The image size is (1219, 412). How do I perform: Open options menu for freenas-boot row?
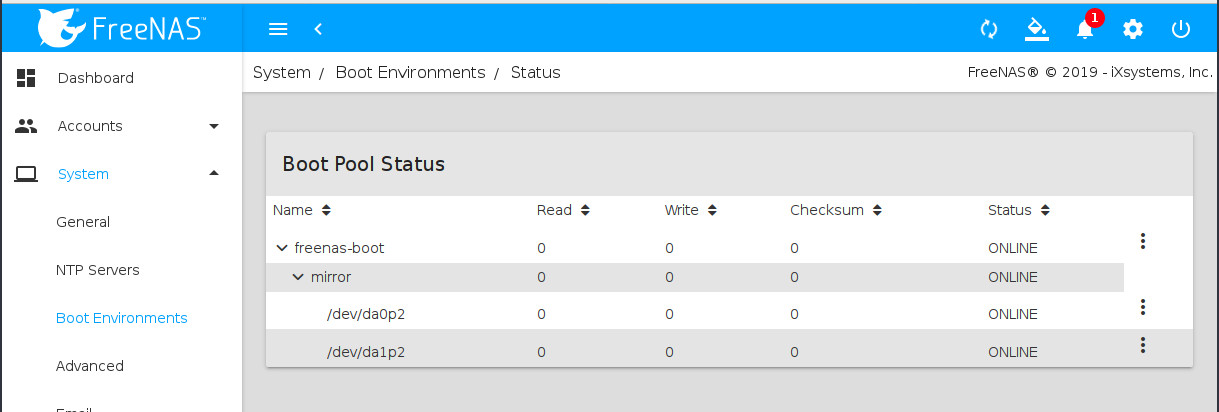point(1142,241)
